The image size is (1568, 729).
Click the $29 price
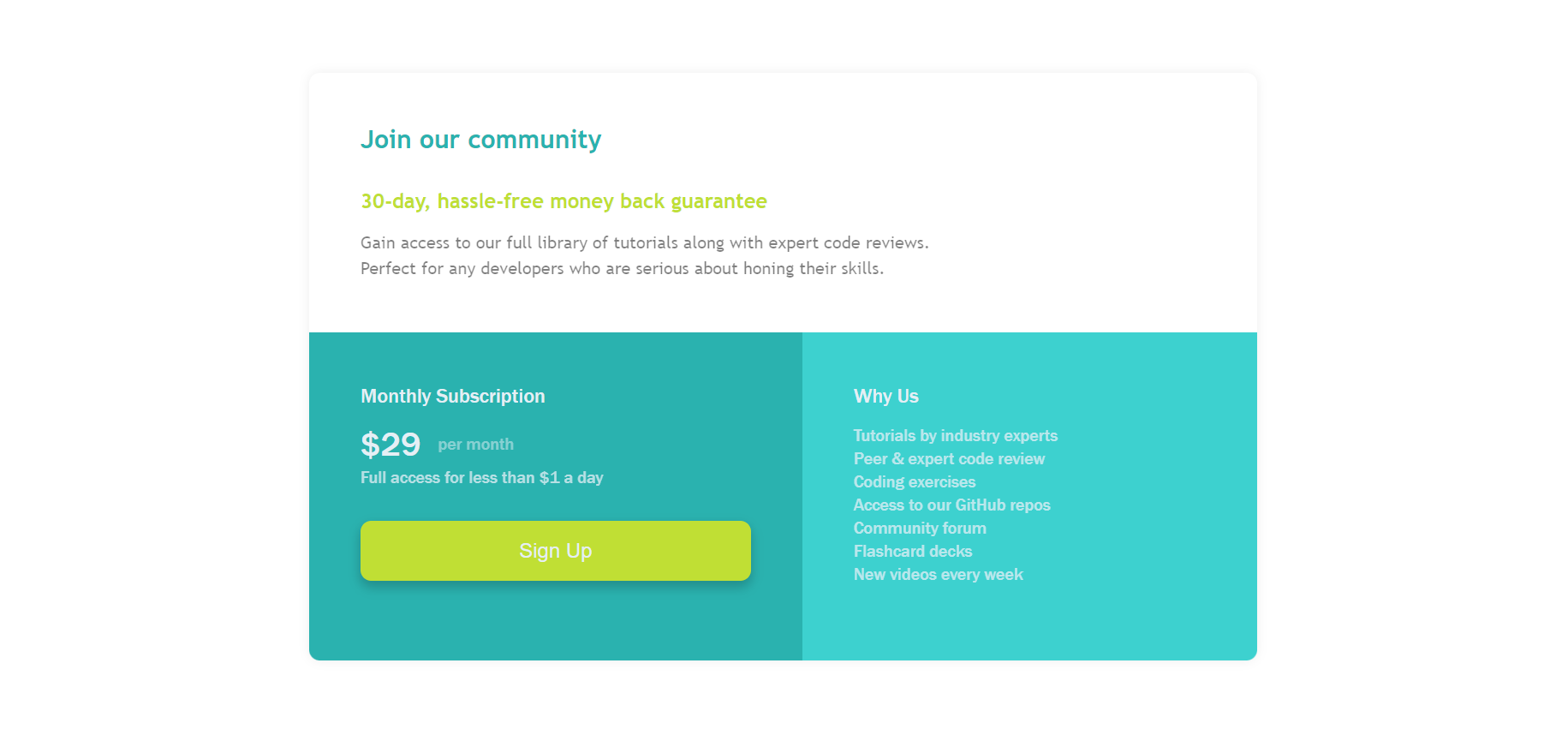[x=391, y=445]
